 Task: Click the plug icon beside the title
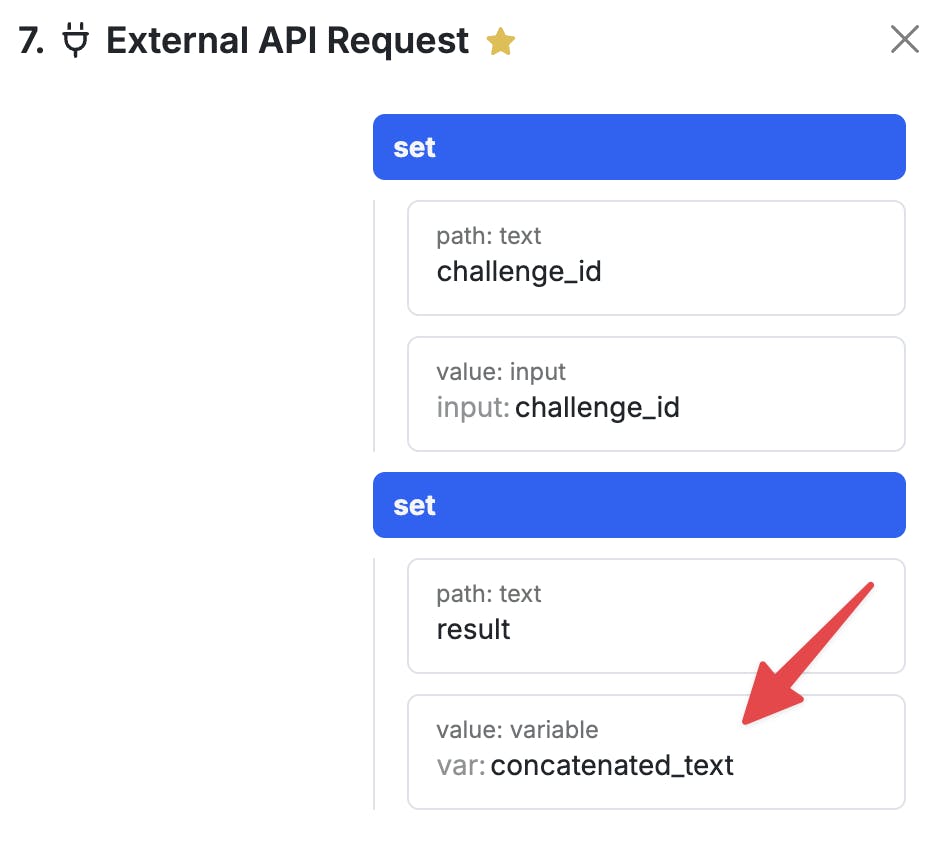point(75,42)
